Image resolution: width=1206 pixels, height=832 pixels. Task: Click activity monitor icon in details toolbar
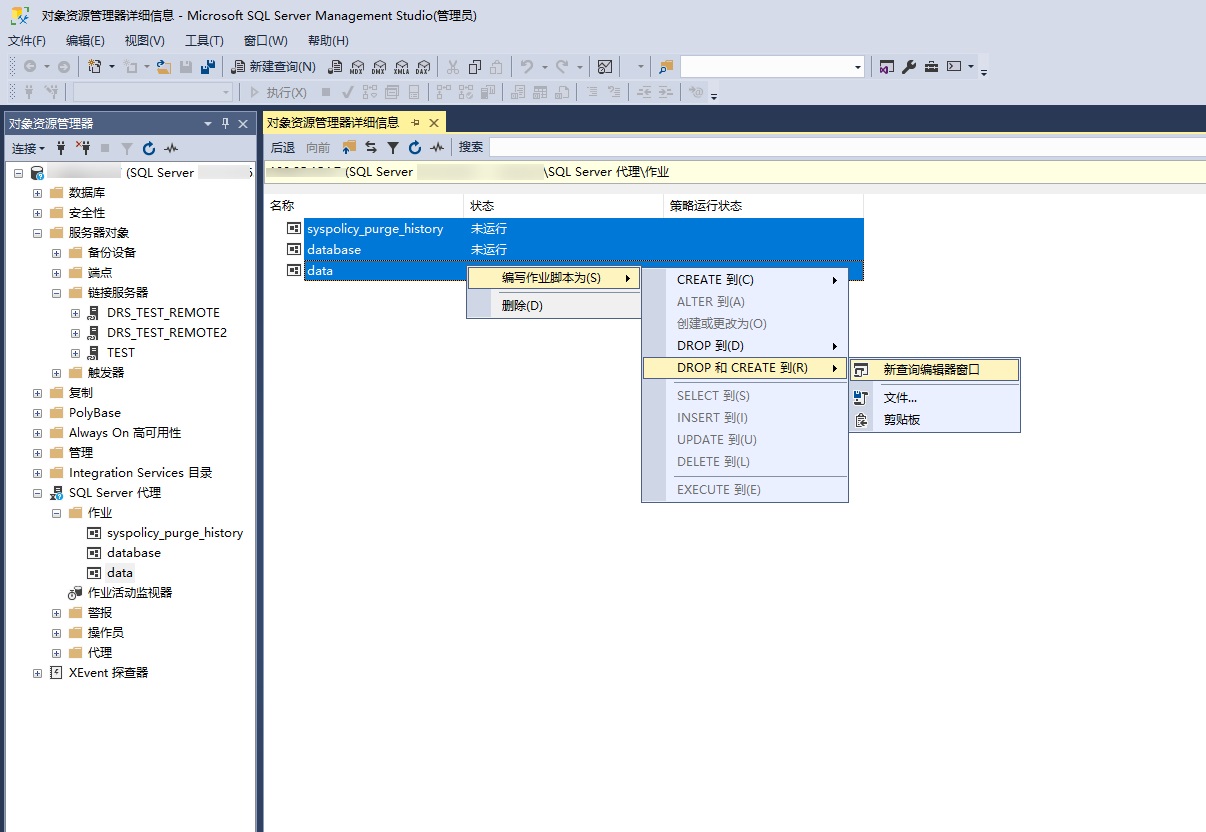point(437,147)
